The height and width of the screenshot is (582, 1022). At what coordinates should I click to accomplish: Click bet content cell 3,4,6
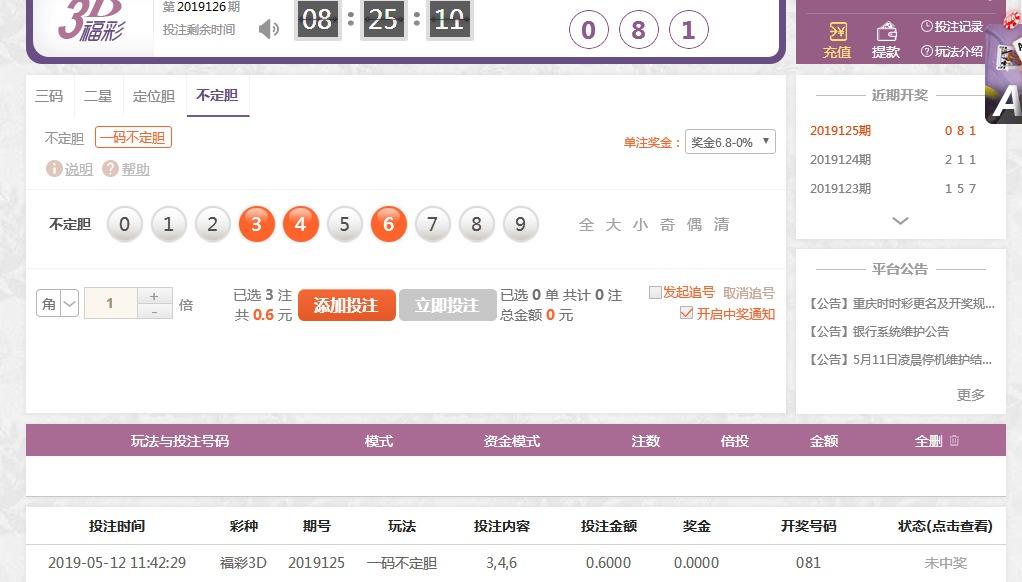[501, 562]
